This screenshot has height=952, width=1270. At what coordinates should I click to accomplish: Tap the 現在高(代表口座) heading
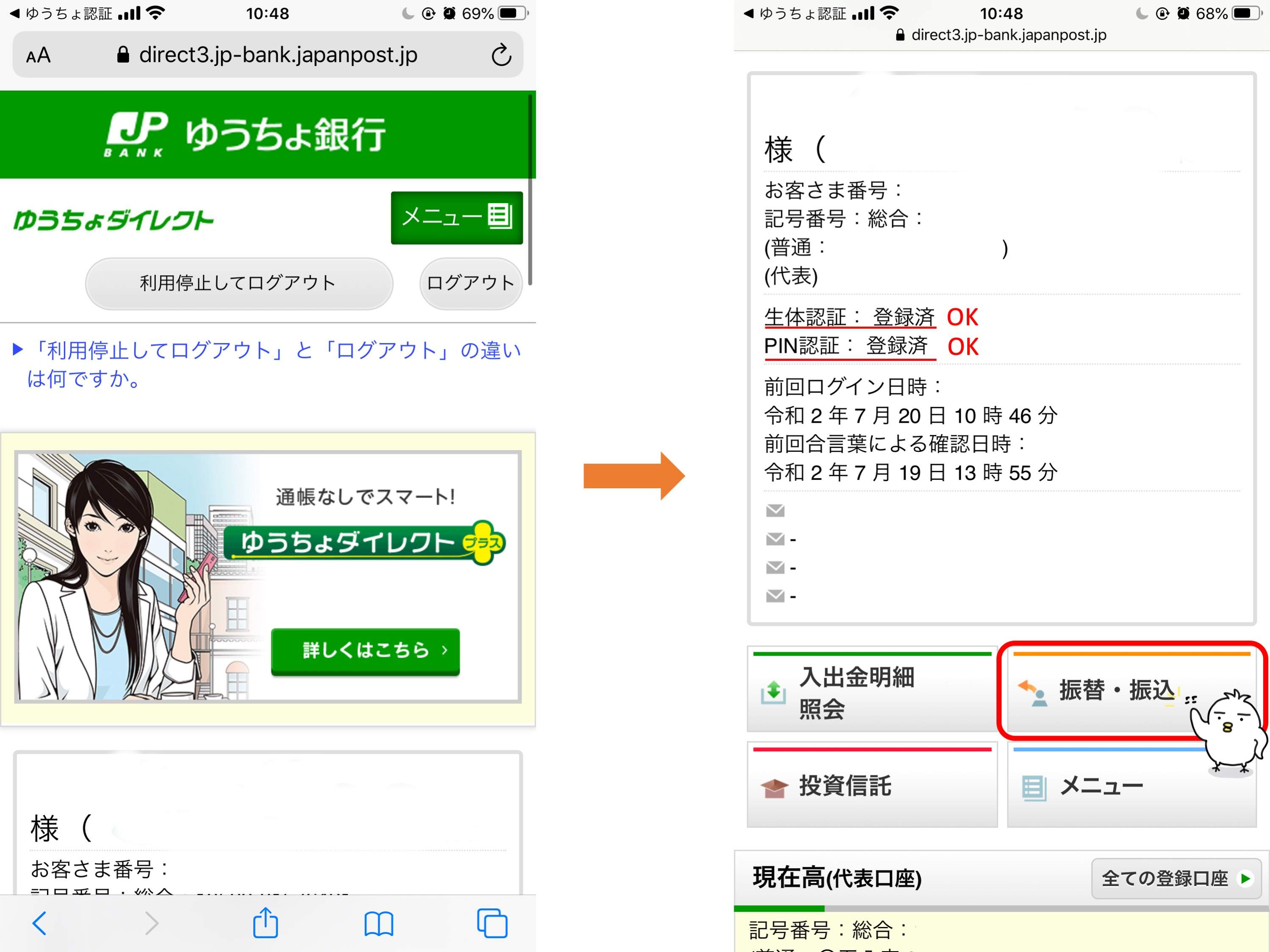click(837, 878)
